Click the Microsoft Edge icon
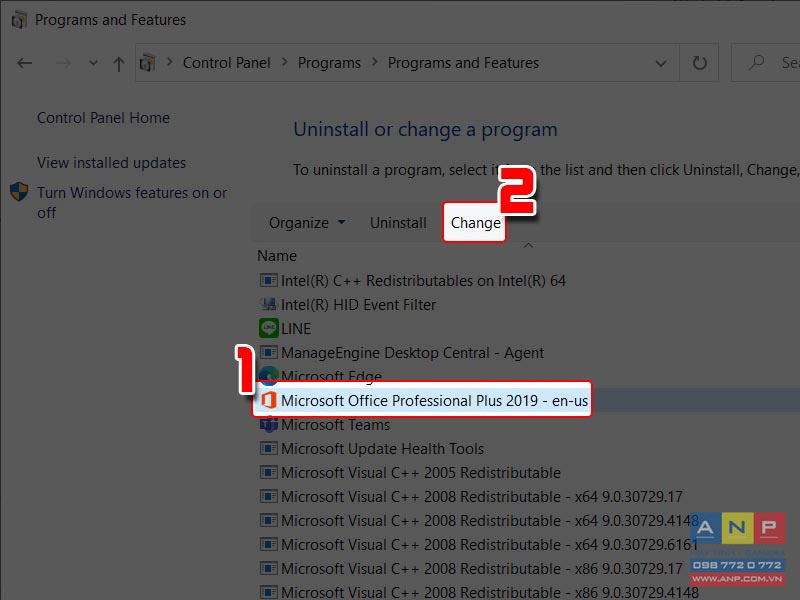Viewport: 800px width, 600px height. pyautogui.click(x=269, y=375)
